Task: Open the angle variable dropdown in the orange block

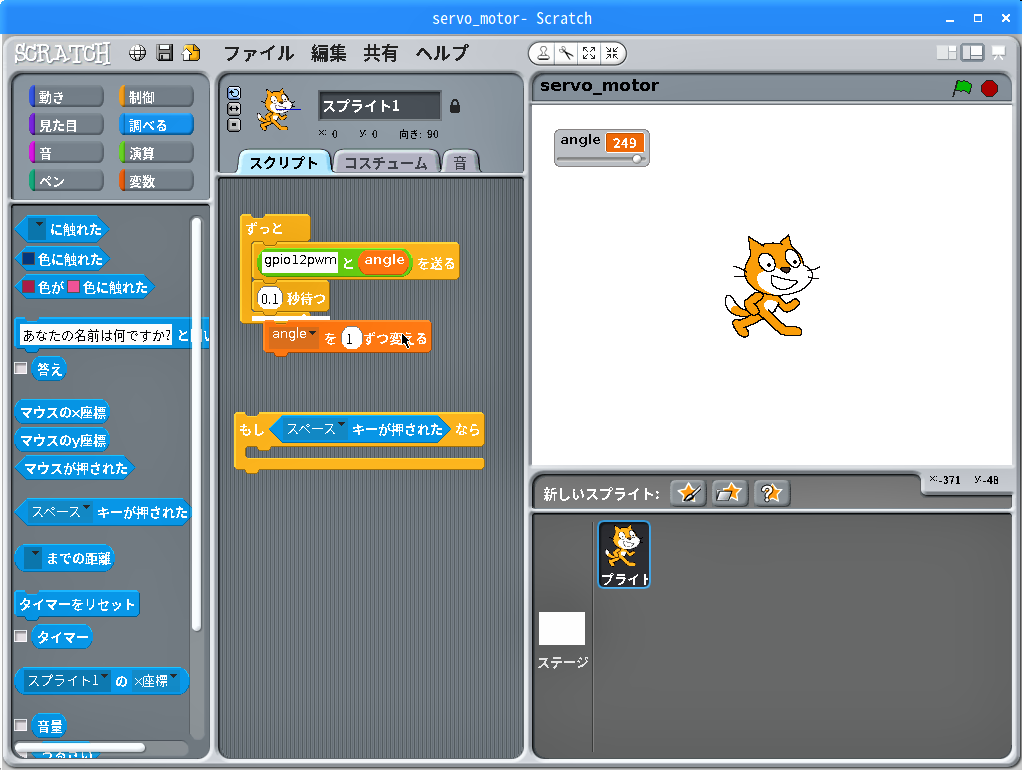Action: pos(311,334)
